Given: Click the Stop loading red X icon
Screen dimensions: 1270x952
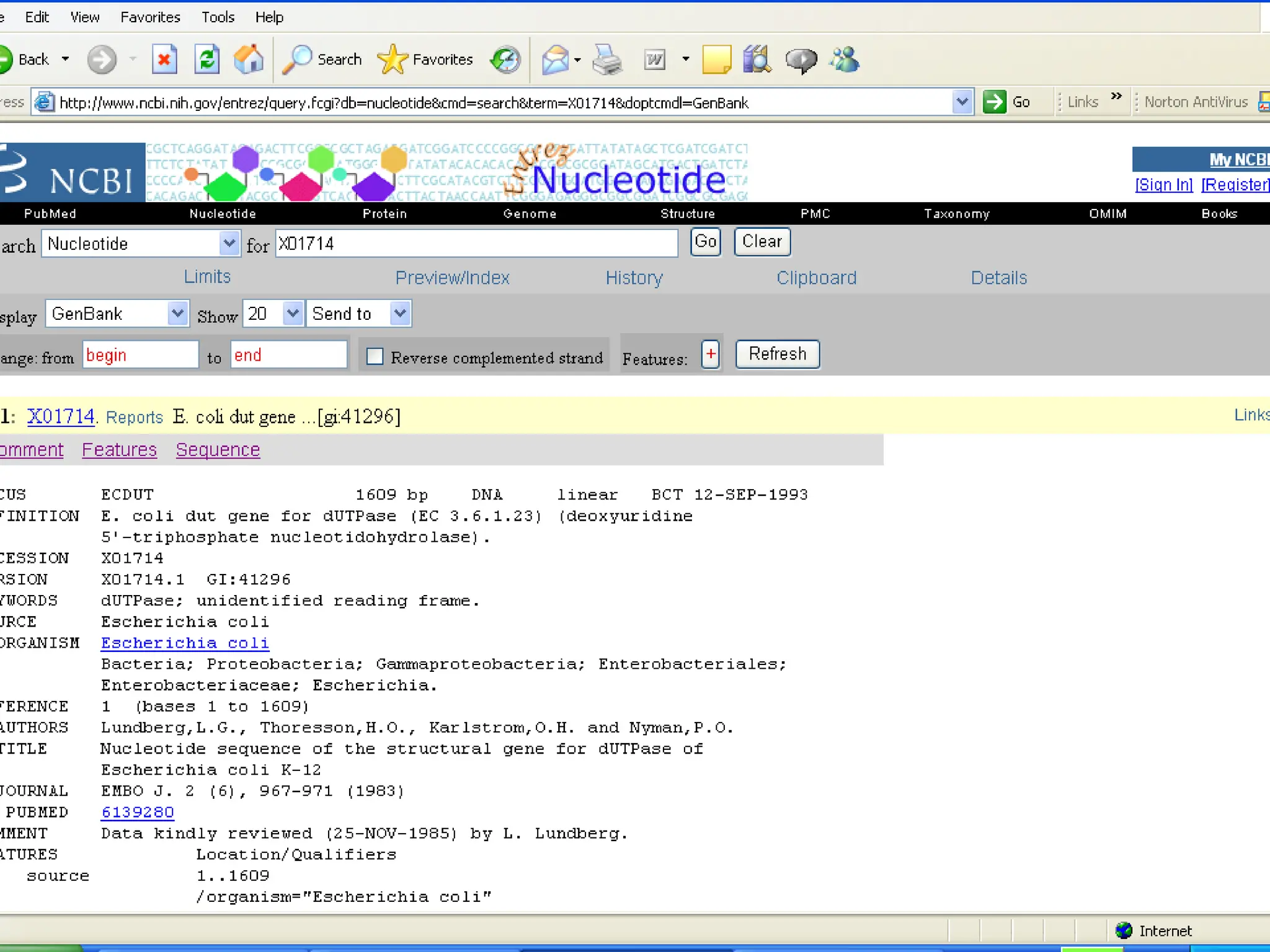Looking at the screenshot, I should pos(164,60).
